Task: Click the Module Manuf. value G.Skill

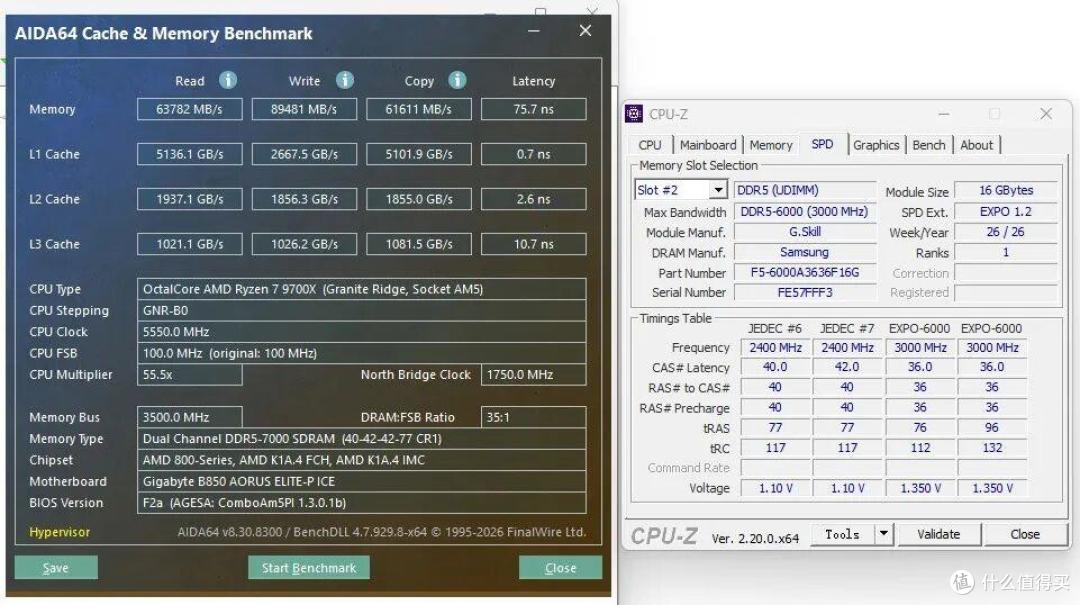Action: click(x=804, y=232)
